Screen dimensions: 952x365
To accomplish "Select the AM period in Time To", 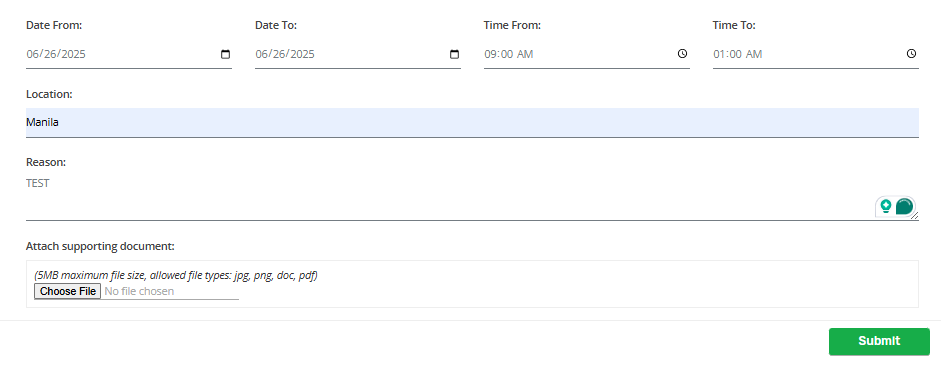I will 754,54.
